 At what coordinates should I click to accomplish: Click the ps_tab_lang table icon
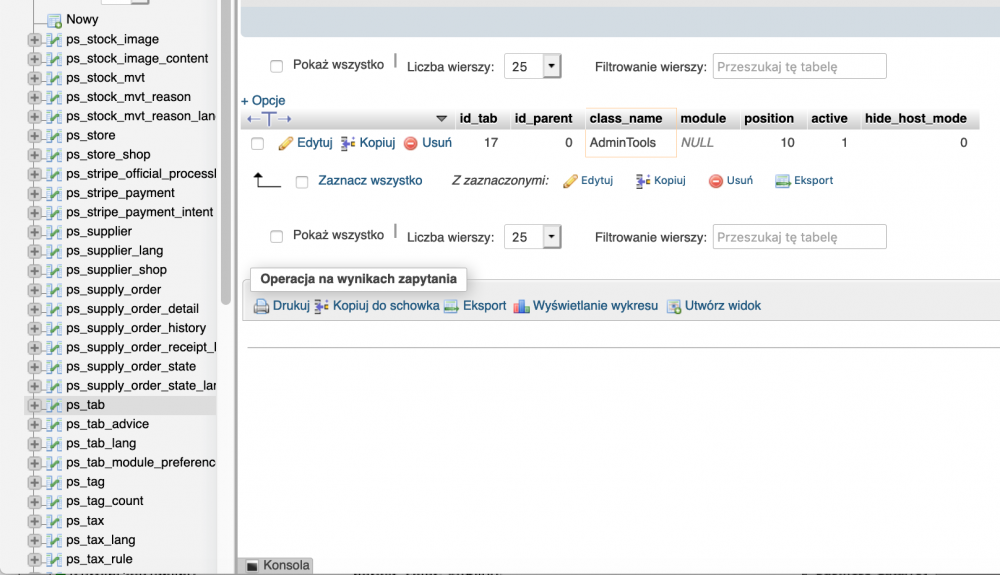coord(54,444)
